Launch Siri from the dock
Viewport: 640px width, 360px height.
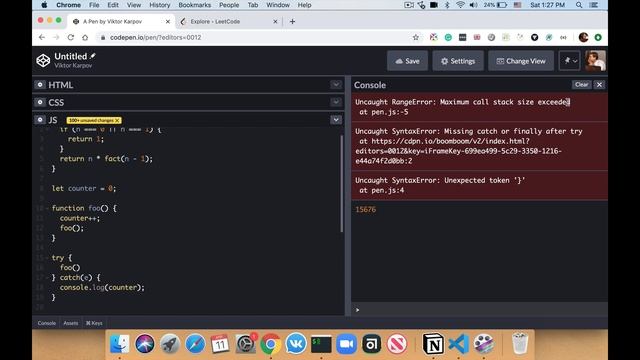[145, 344]
